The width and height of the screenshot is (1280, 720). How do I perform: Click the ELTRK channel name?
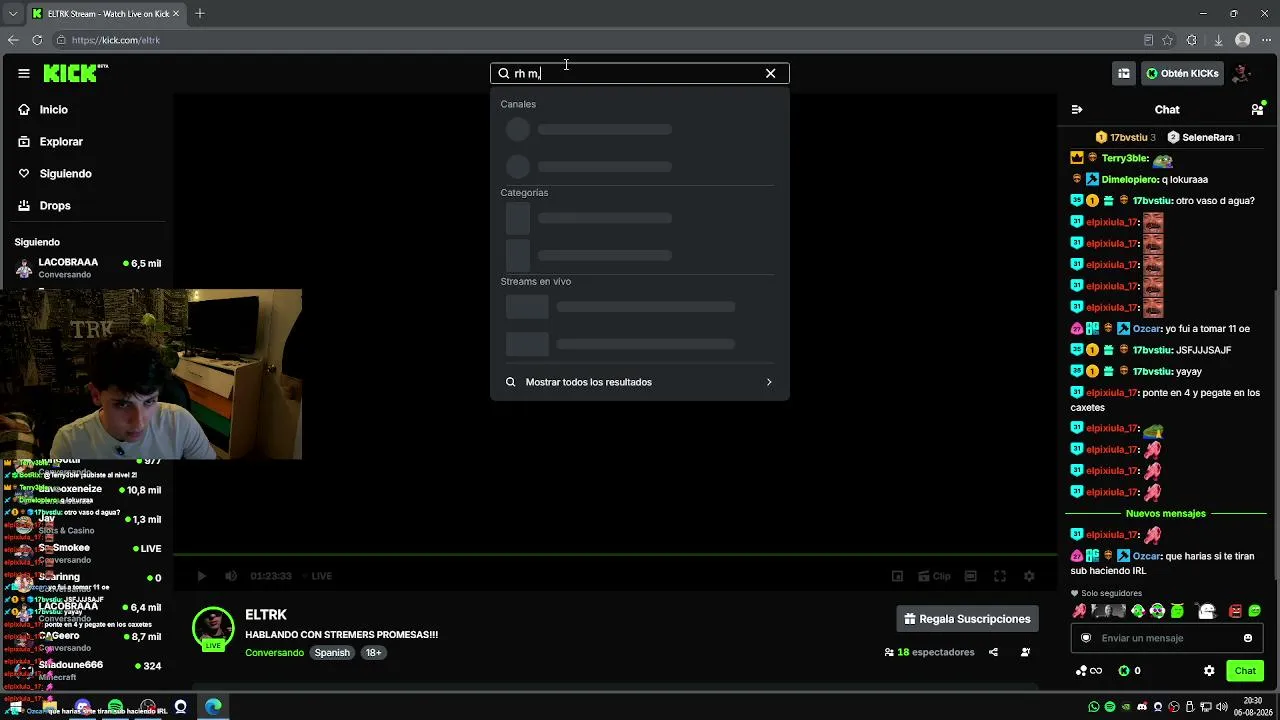click(x=266, y=615)
